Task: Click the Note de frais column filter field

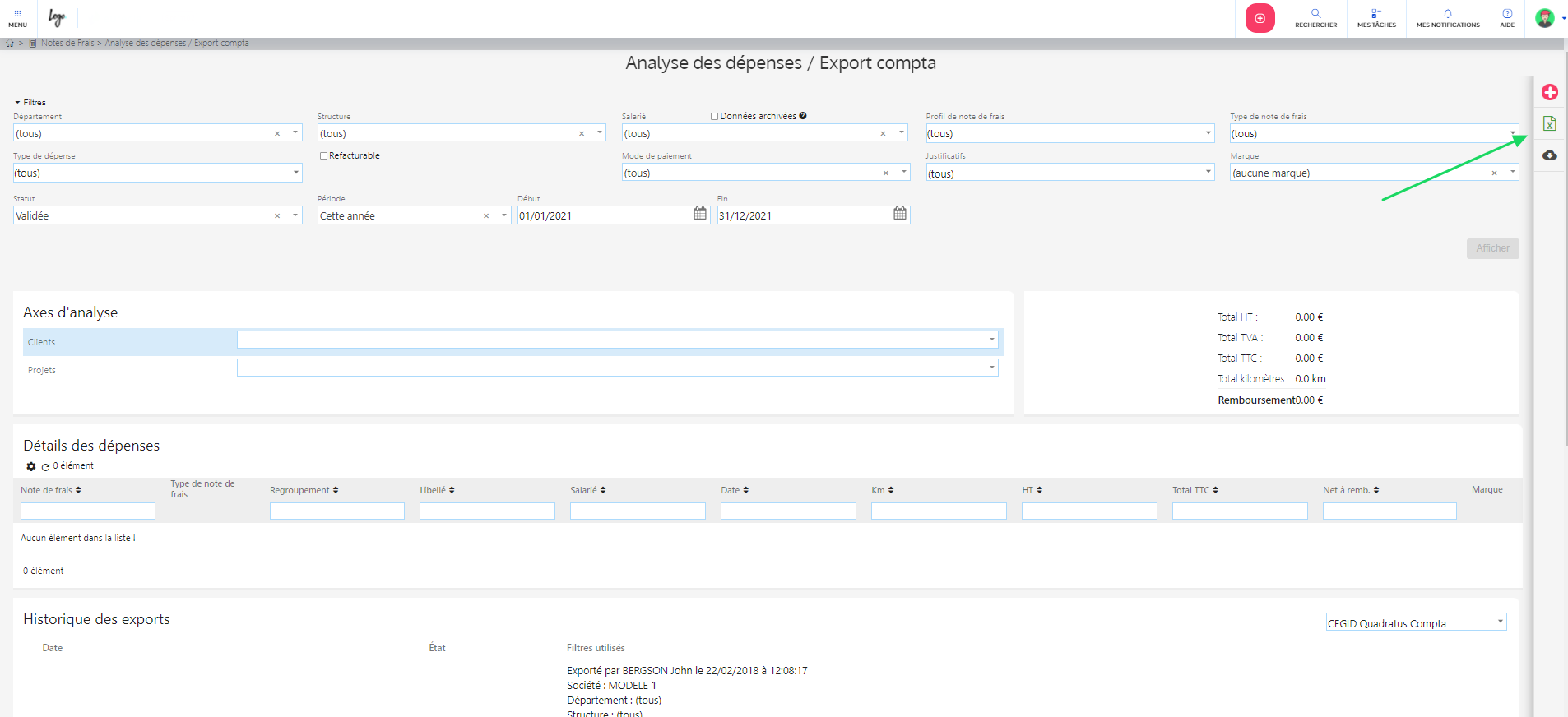Action: click(x=88, y=511)
